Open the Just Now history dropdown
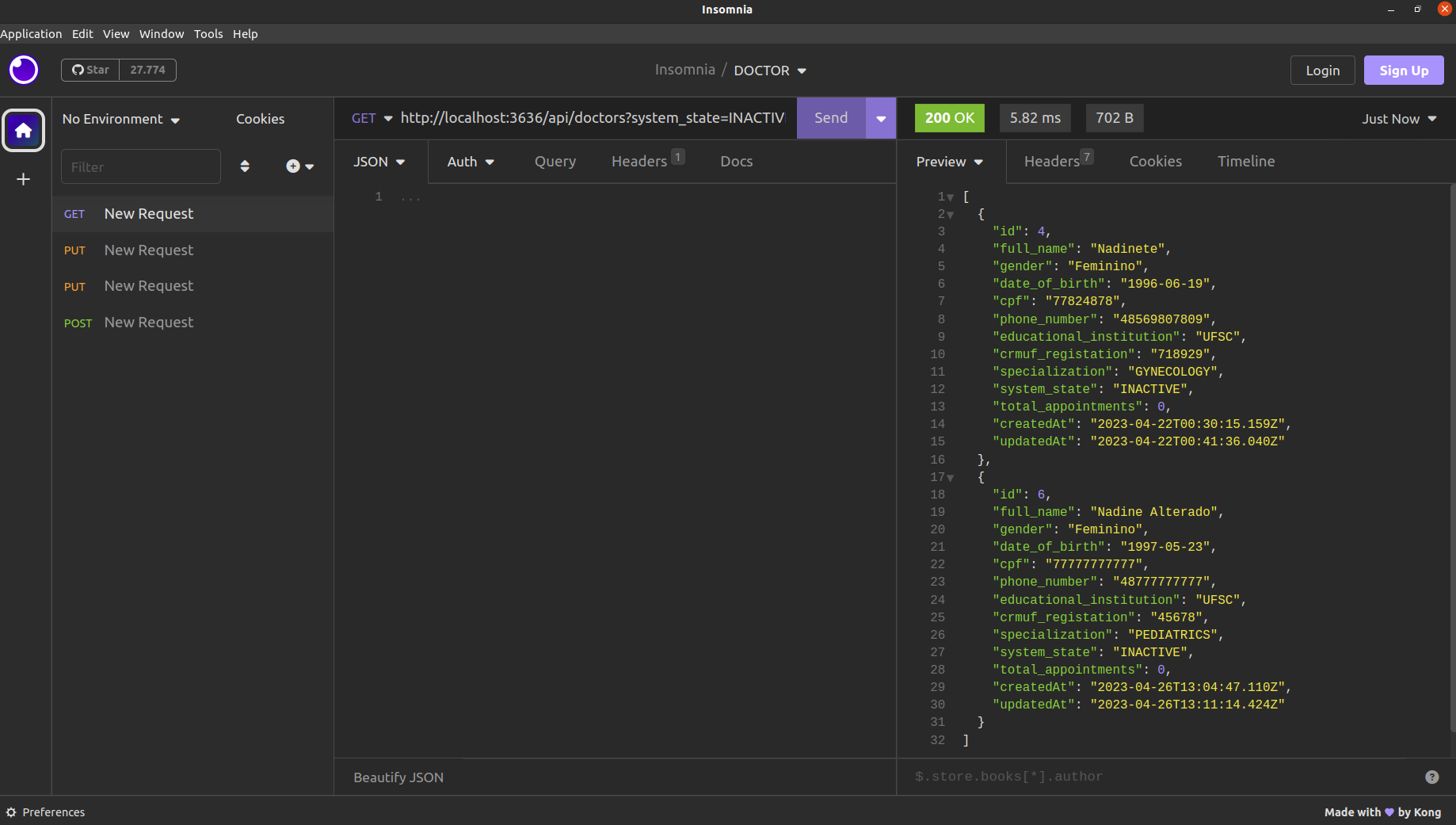Screen dimensions: 1456x825 1399,119
